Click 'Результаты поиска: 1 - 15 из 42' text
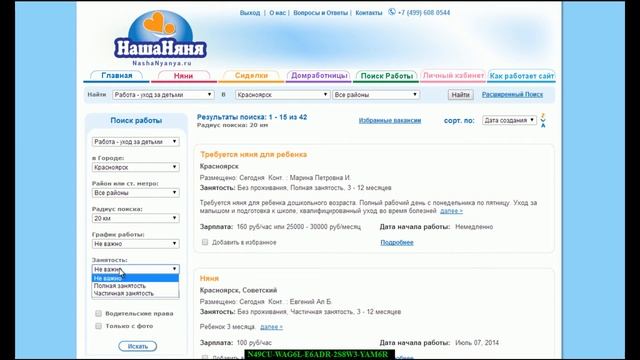This screenshot has width=640, height=360. click(252, 117)
